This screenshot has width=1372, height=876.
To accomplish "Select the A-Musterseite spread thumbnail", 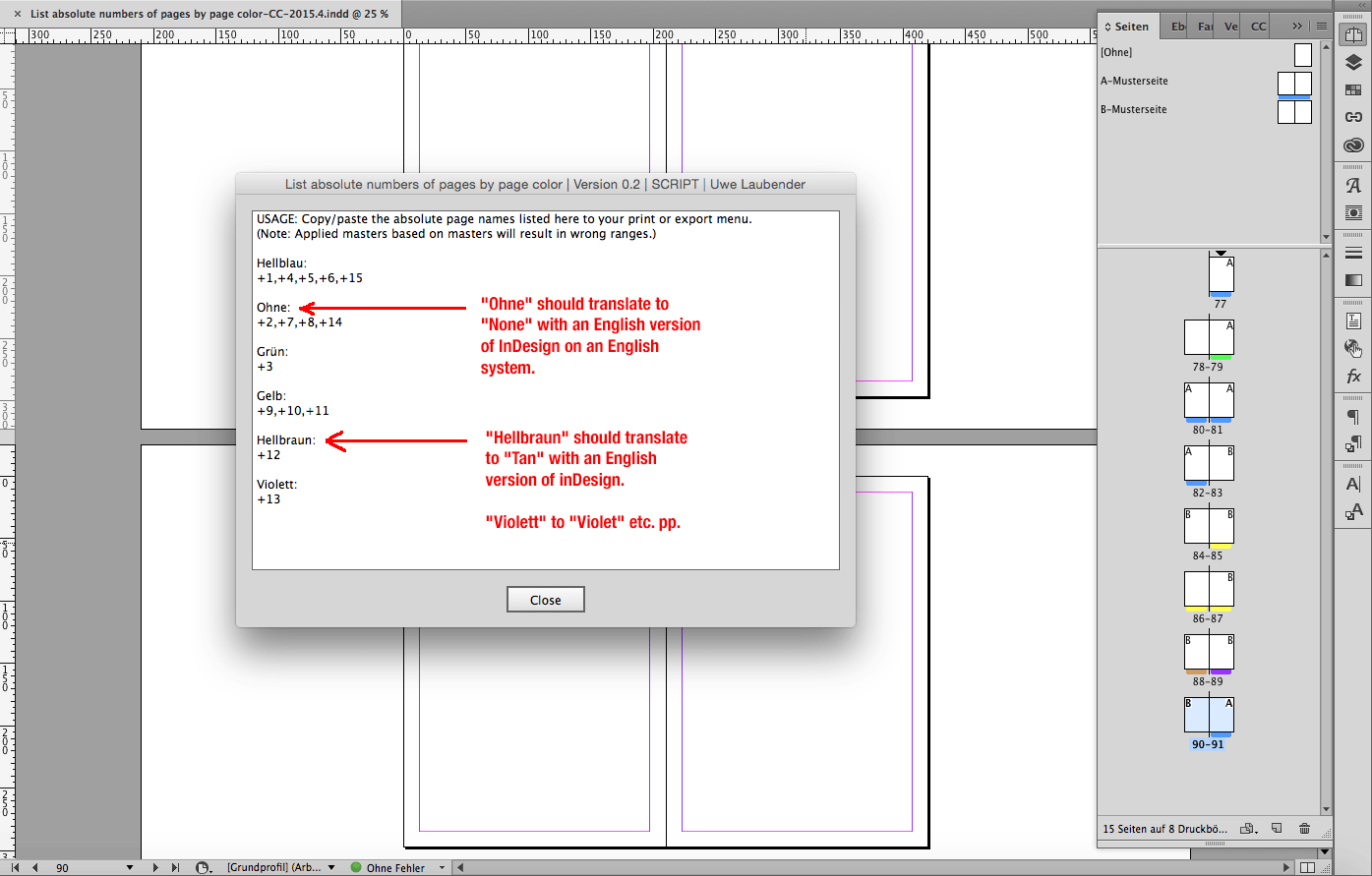I will click(x=1294, y=83).
